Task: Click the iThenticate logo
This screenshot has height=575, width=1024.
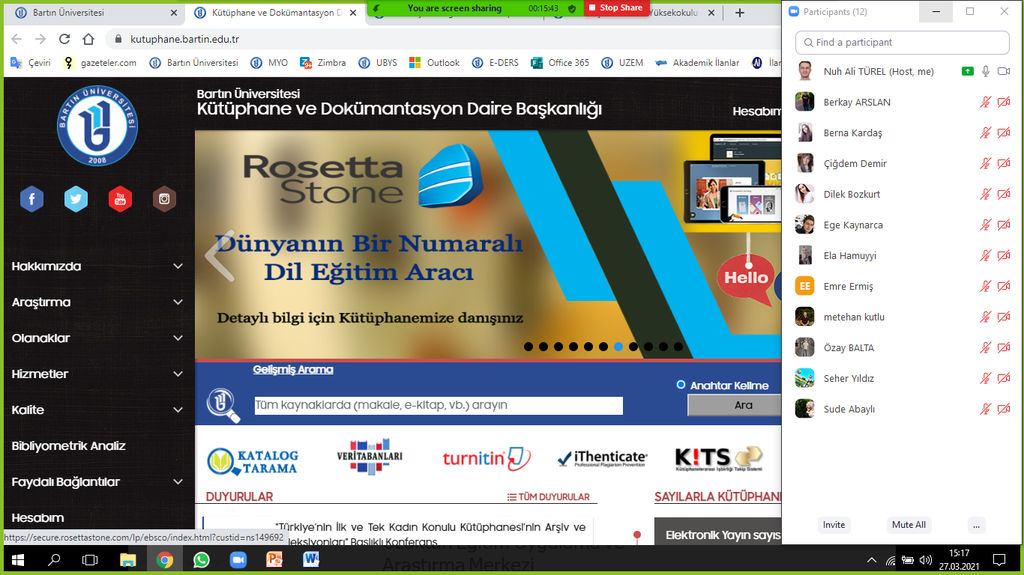Action: click(x=602, y=459)
